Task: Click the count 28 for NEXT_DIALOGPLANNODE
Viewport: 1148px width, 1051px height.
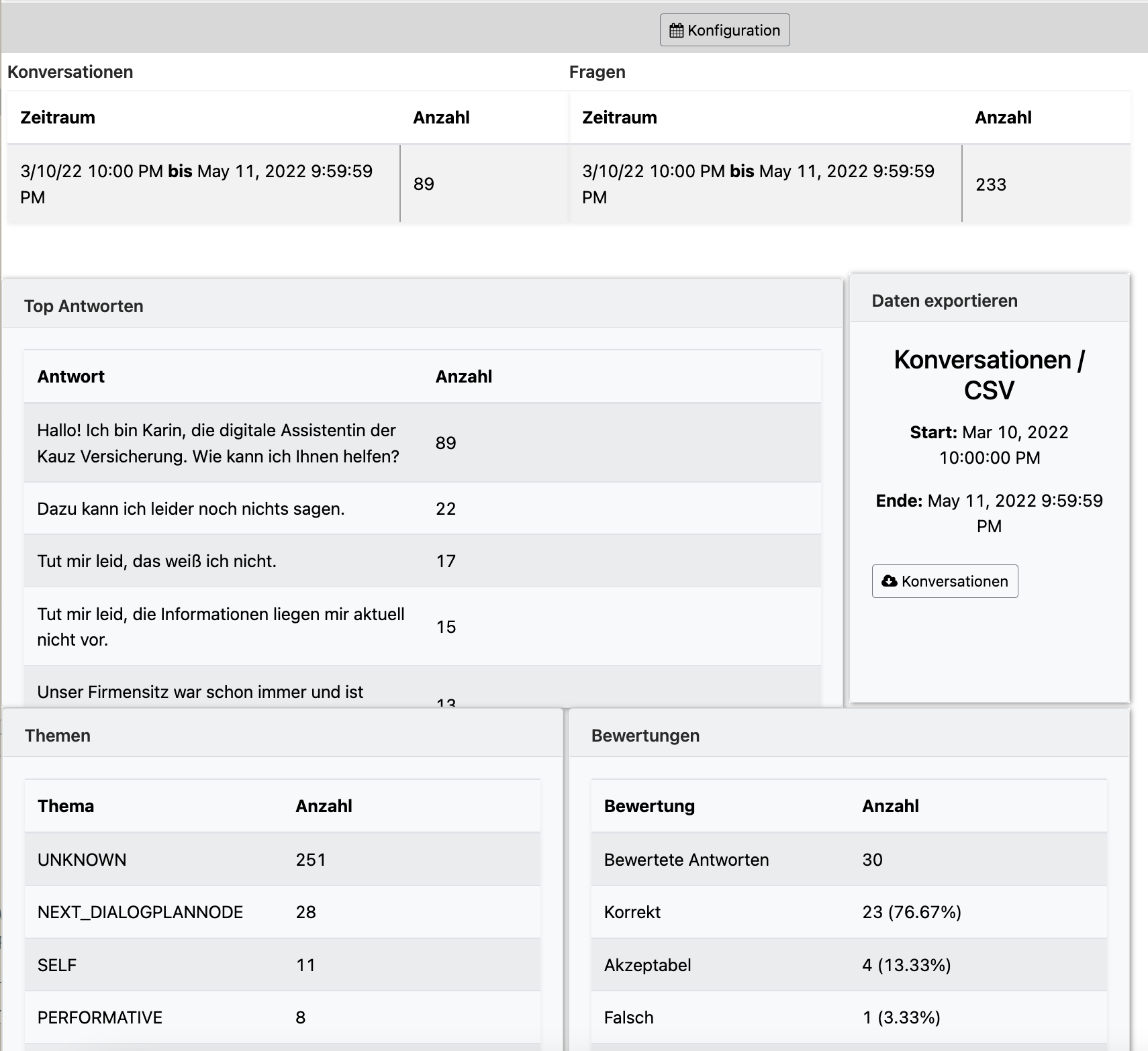Action: 305,912
